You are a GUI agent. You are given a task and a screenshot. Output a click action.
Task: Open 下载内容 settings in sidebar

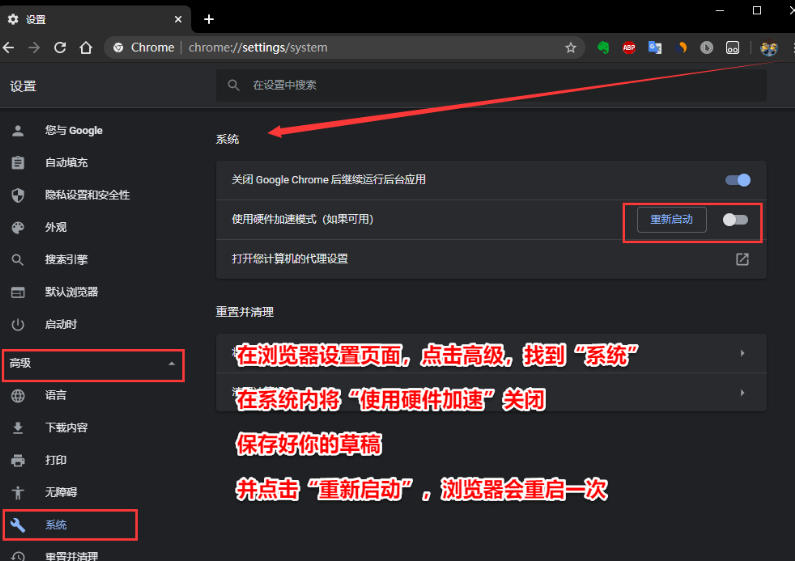tap(66, 428)
